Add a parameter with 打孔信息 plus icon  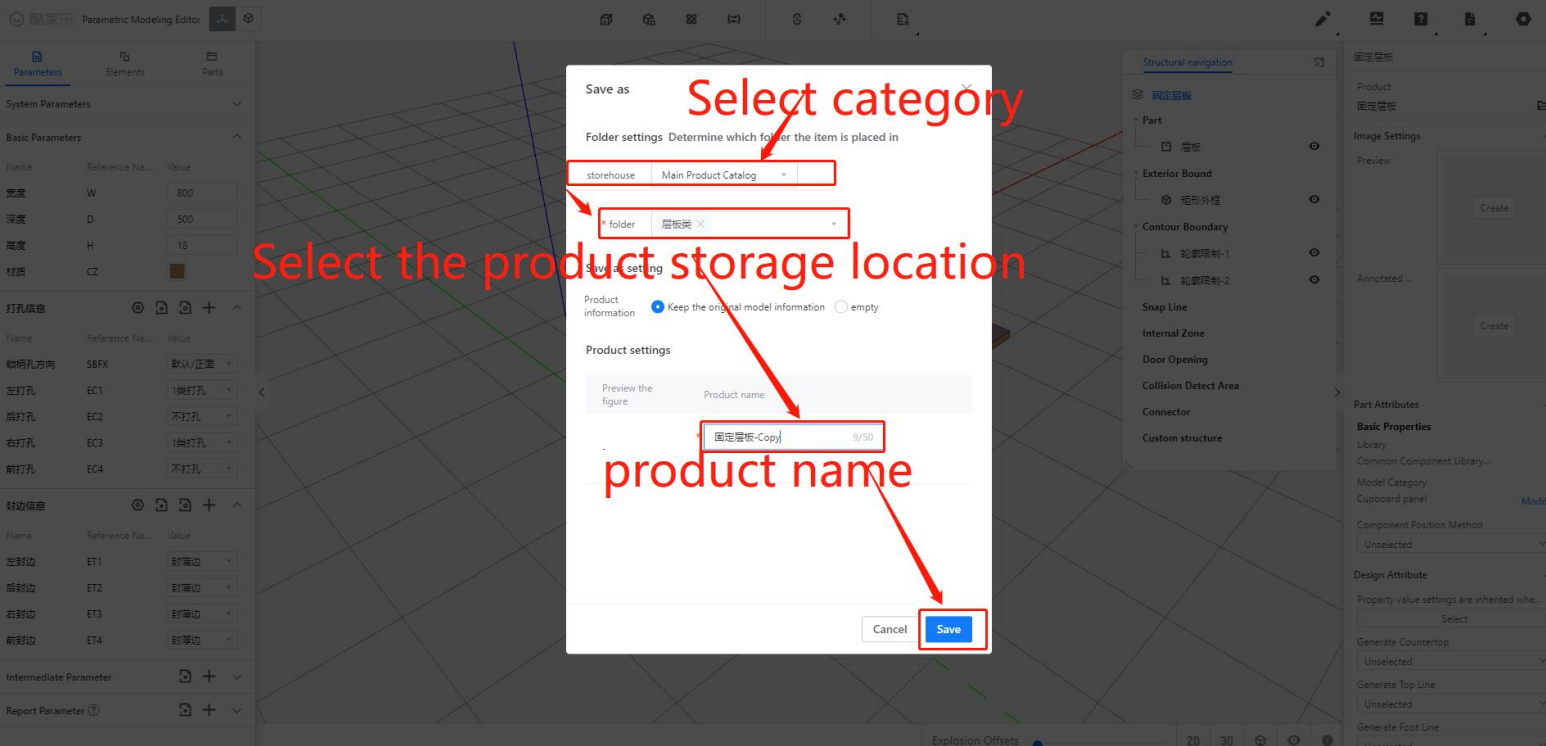coord(209,308)
